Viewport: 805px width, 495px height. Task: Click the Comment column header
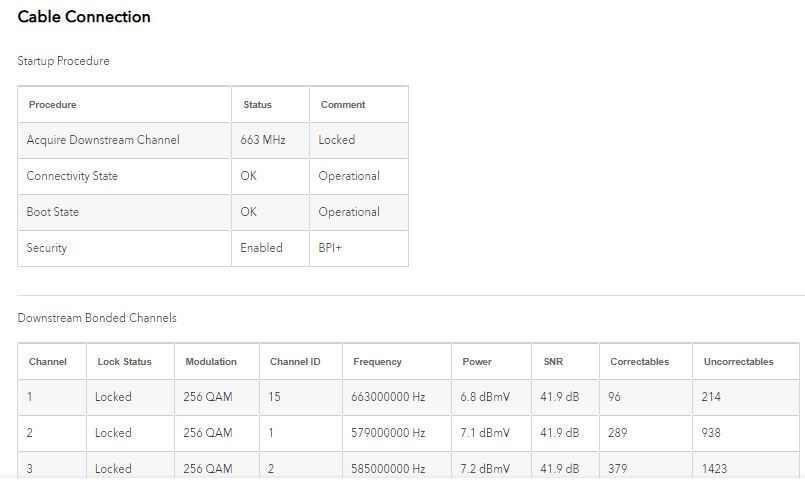pos(343,105)
